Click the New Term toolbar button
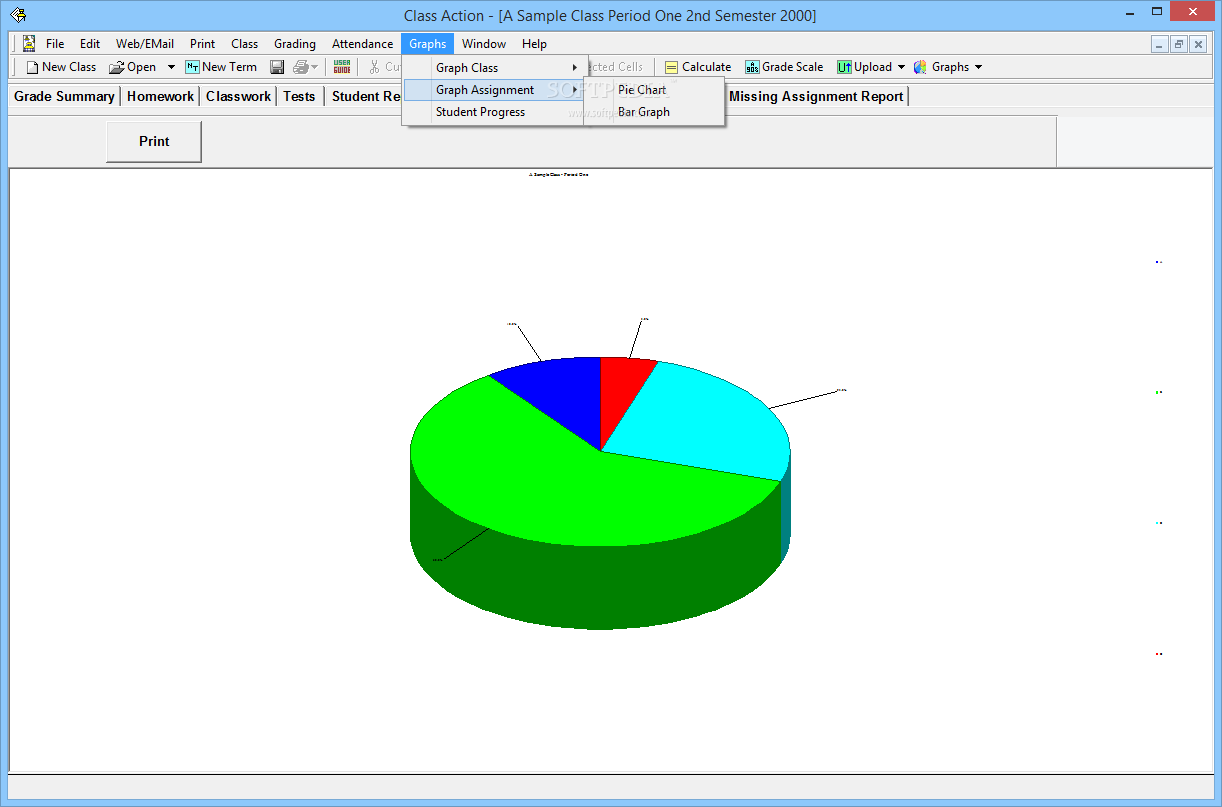Screen dimensions: 1222x807 coord(221,67)
